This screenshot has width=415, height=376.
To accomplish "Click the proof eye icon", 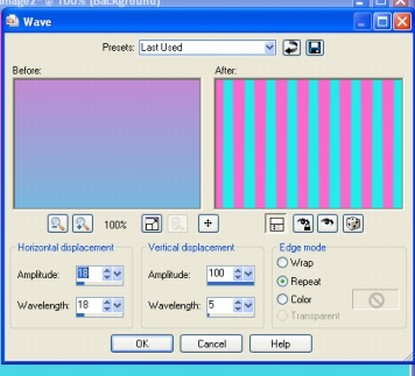I will 328,223.
